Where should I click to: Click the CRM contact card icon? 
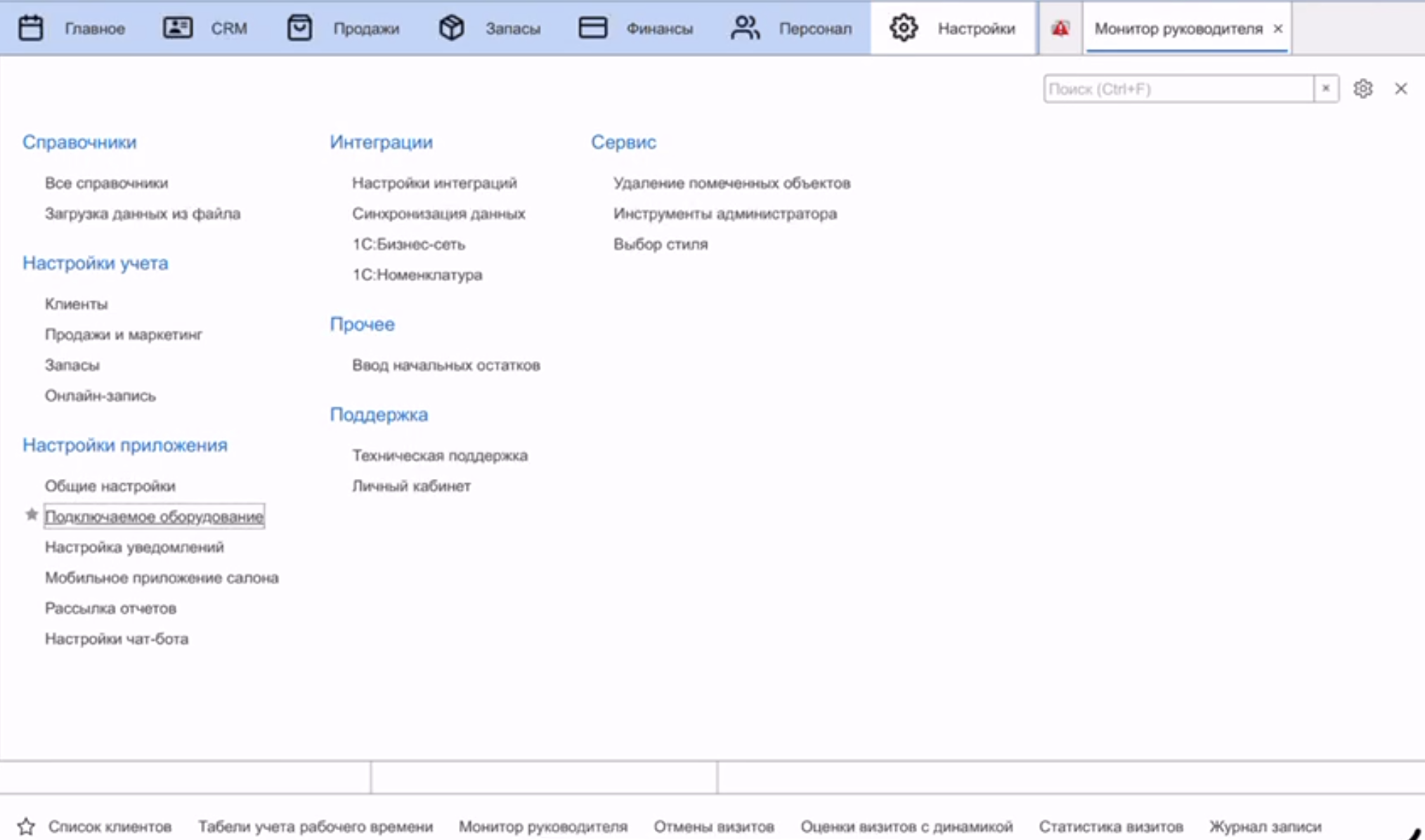178,28
